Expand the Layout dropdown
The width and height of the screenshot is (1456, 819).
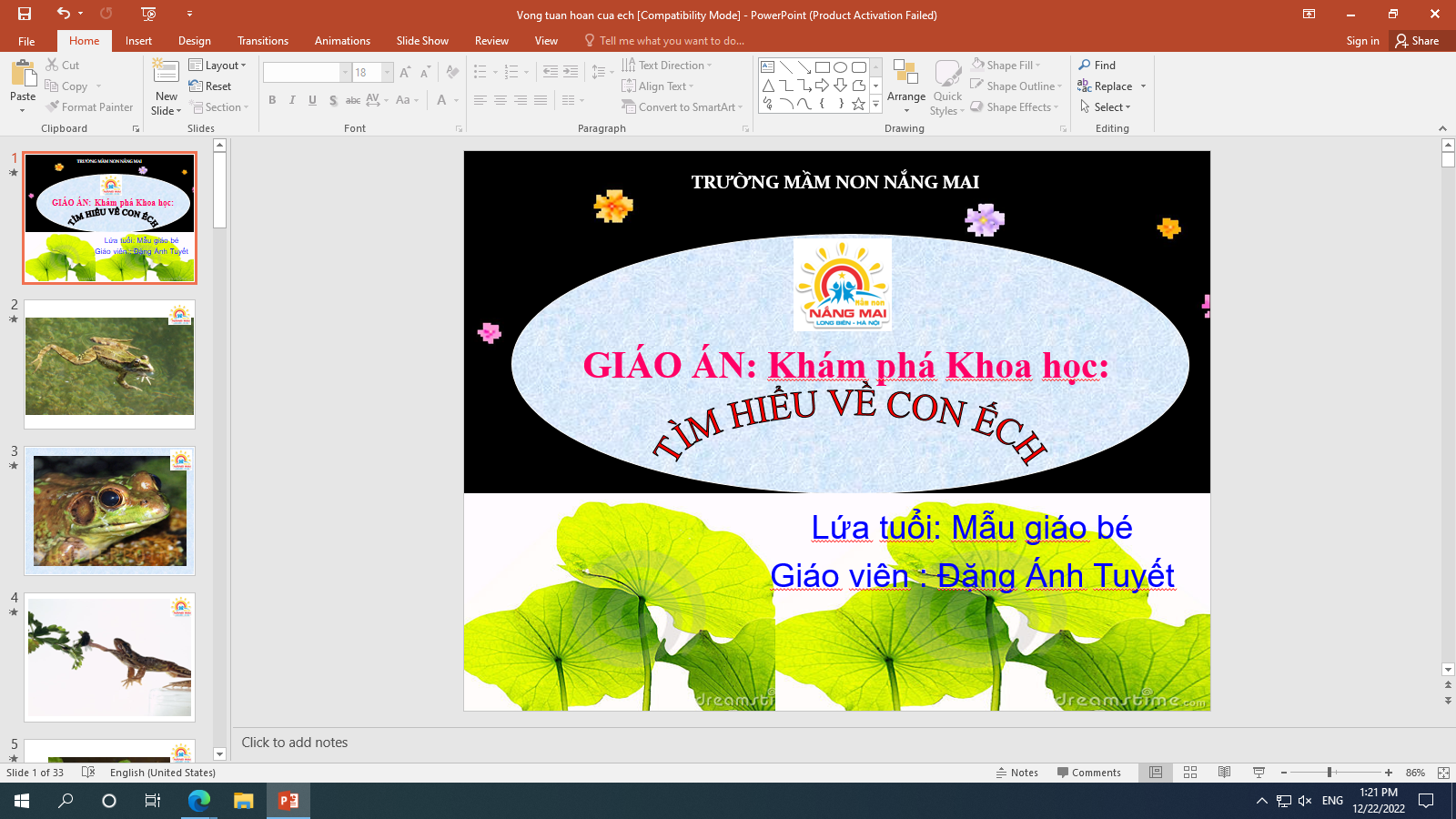tap(217, 66)
